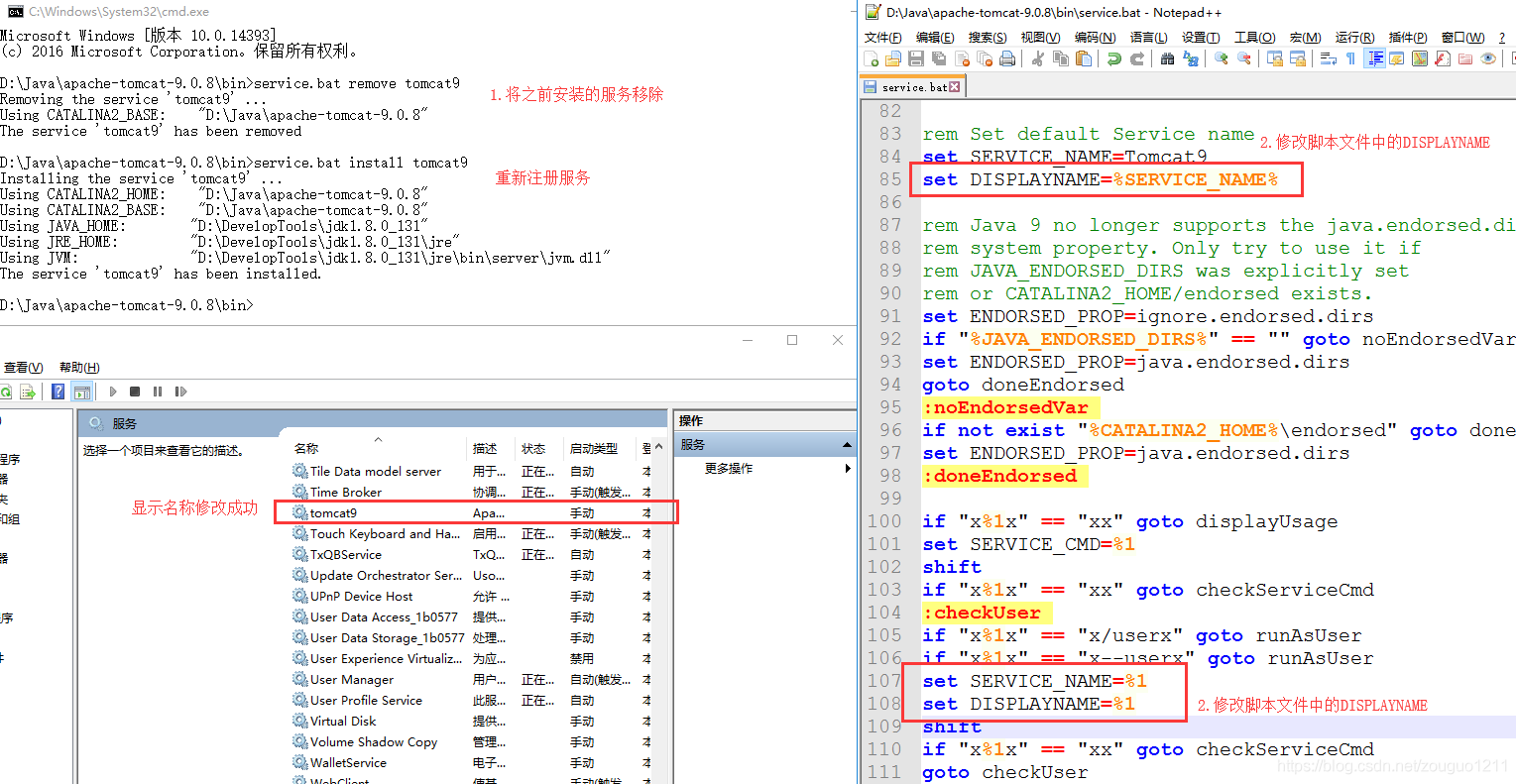This screenshot has width=1516, height=784.
Task: Redo last edit in Notepad++
Action: coord(1136,59)
